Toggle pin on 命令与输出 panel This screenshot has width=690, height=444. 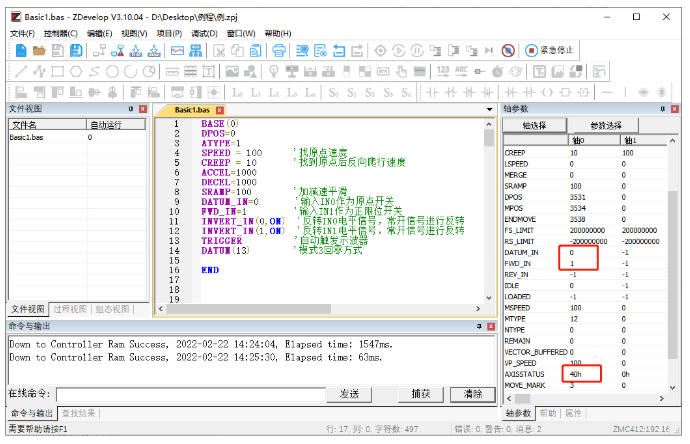click(x=479, y=326)
